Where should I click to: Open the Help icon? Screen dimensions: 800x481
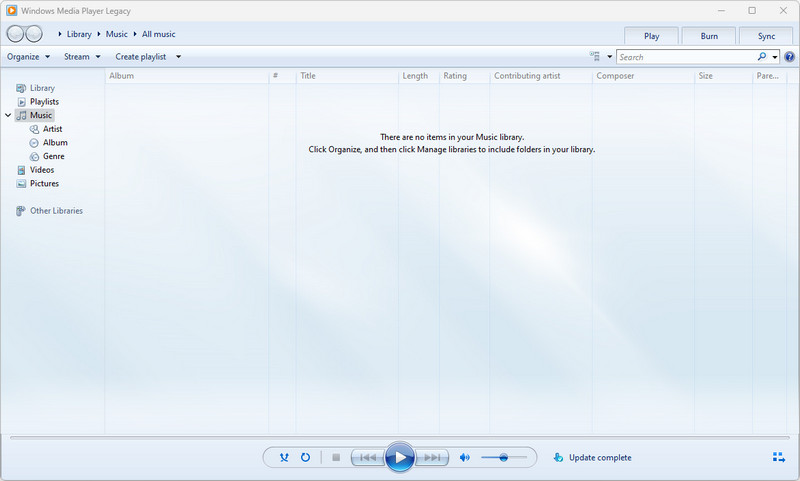tap(789, 57)
